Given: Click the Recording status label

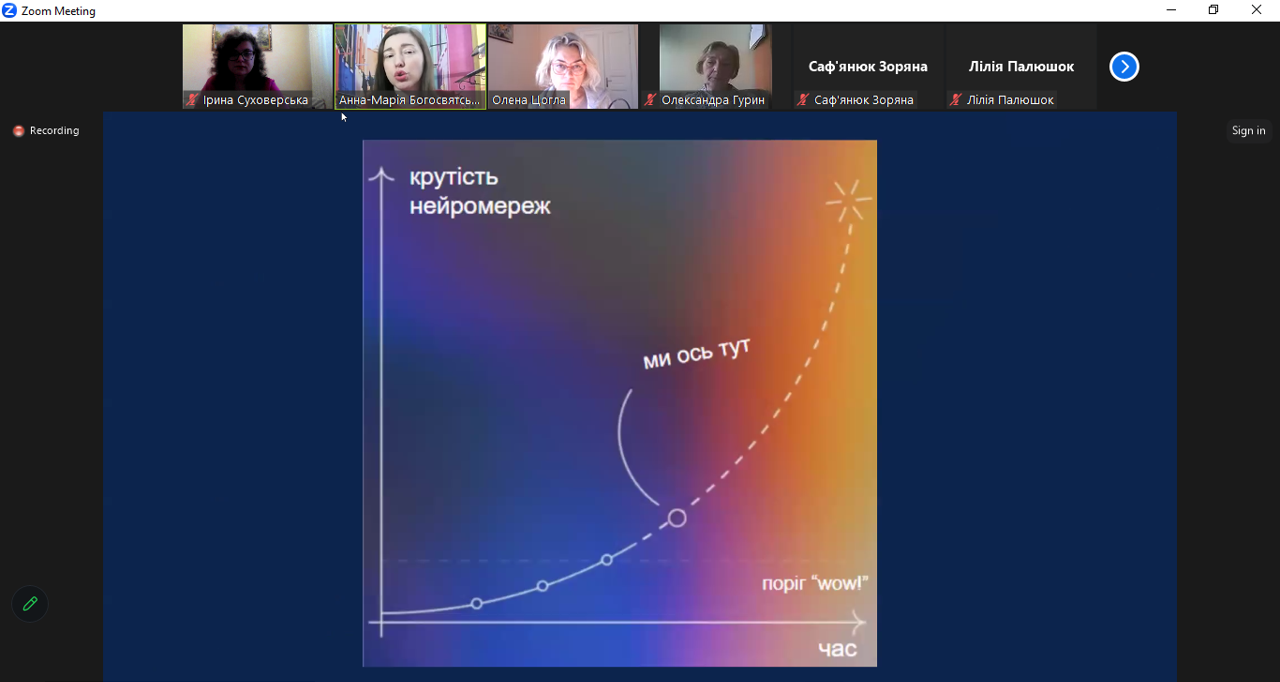Looking at the screenshot, I should coord(54,131).
